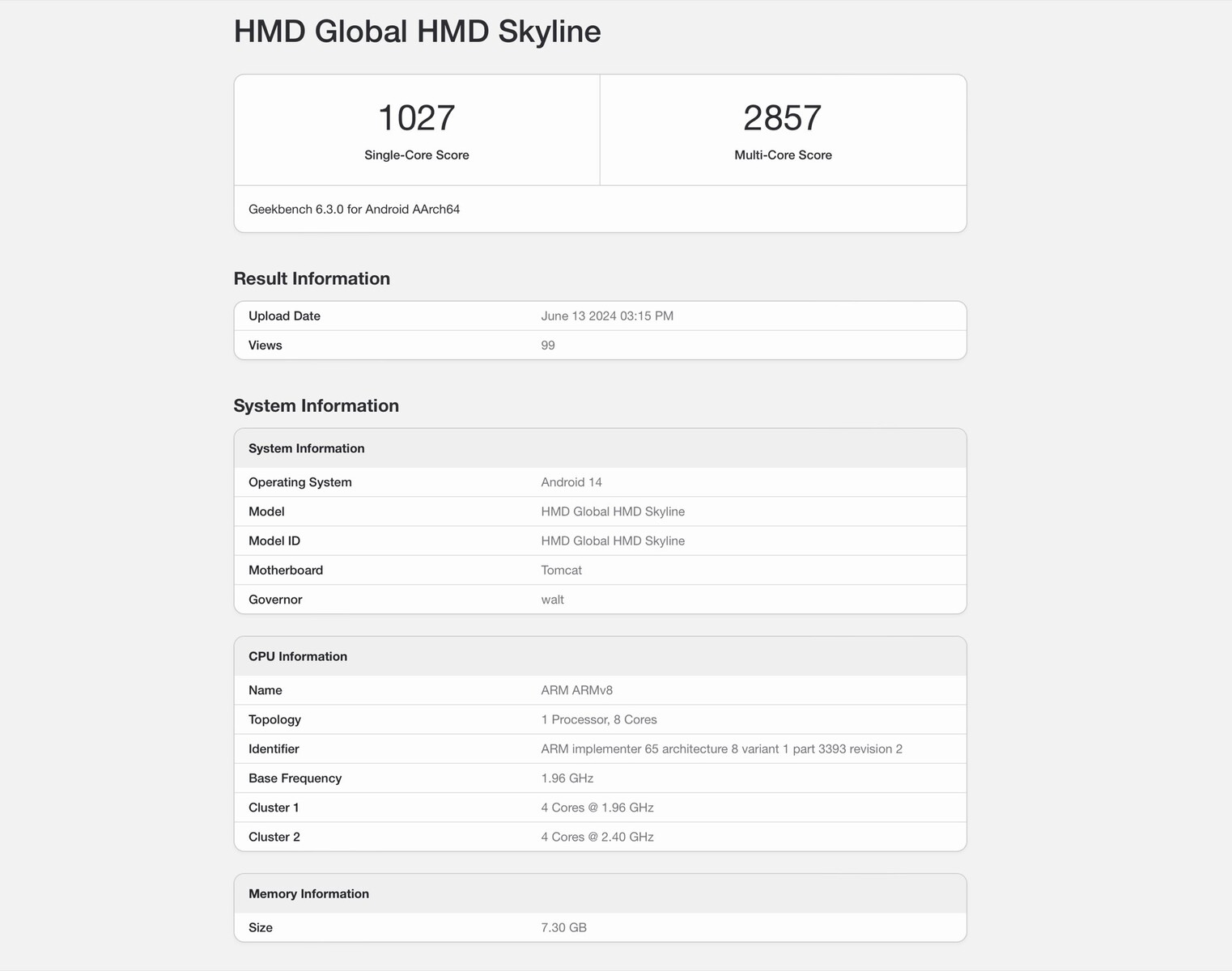Click the Identifier label
Viewport: 1232px width, 971px height.
click(x=274, y=749)
